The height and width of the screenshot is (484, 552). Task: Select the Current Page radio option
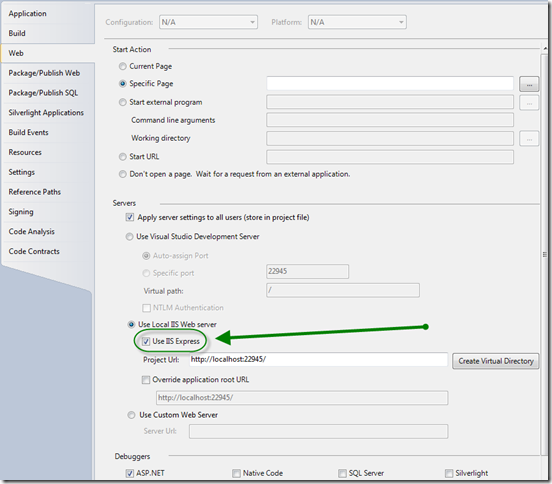123,66
